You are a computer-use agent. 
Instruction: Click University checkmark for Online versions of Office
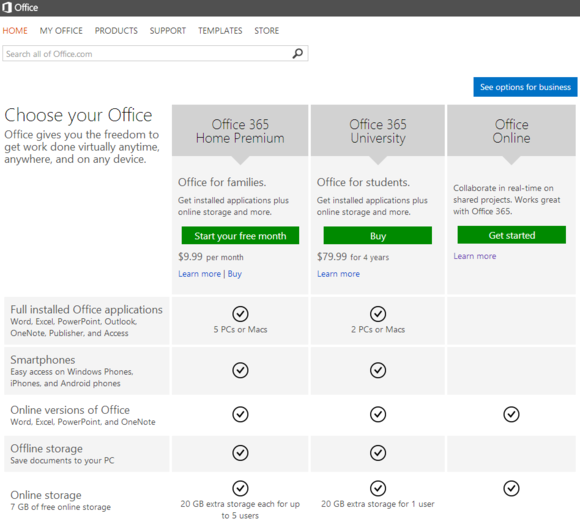[x=378, y=414]
